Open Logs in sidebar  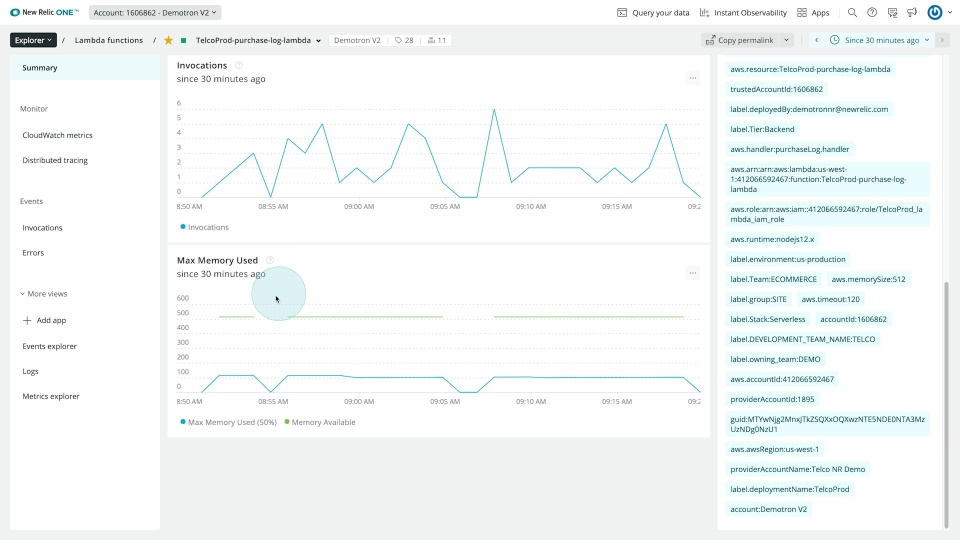pos(30,372)
